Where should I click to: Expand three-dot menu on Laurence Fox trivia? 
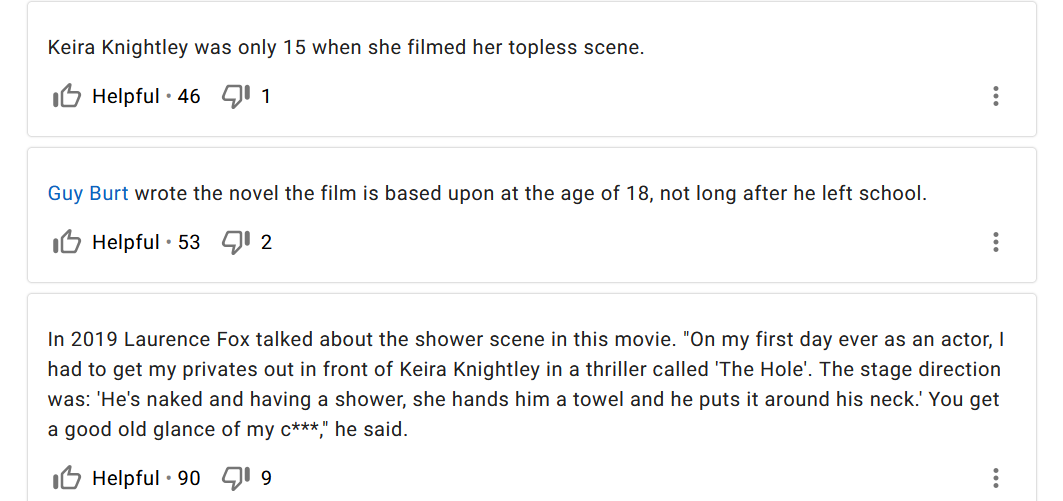point(995,478)
